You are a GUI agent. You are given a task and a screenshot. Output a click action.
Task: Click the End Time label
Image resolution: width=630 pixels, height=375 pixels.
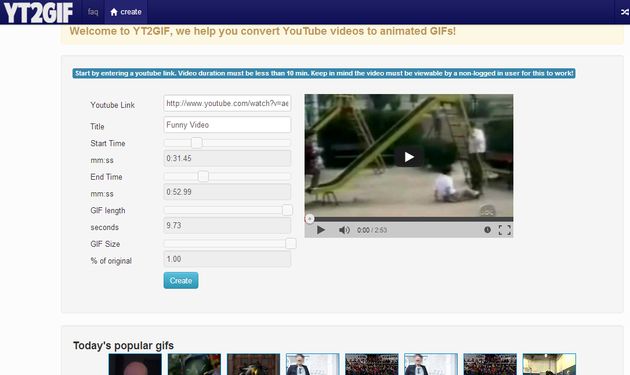[x=106, y=176]
